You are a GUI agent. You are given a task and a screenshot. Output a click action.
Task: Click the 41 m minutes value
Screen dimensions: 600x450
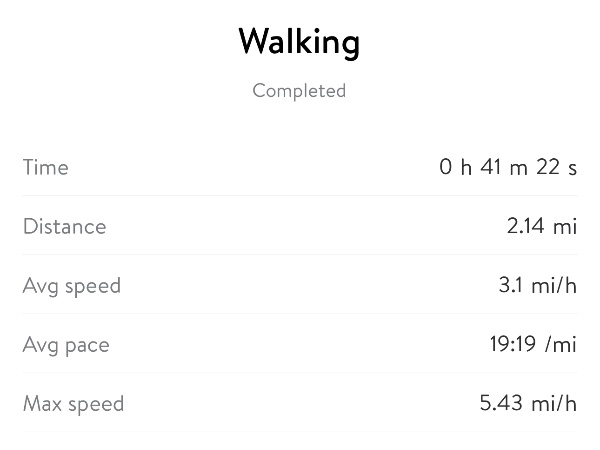[x=503, y=167]
